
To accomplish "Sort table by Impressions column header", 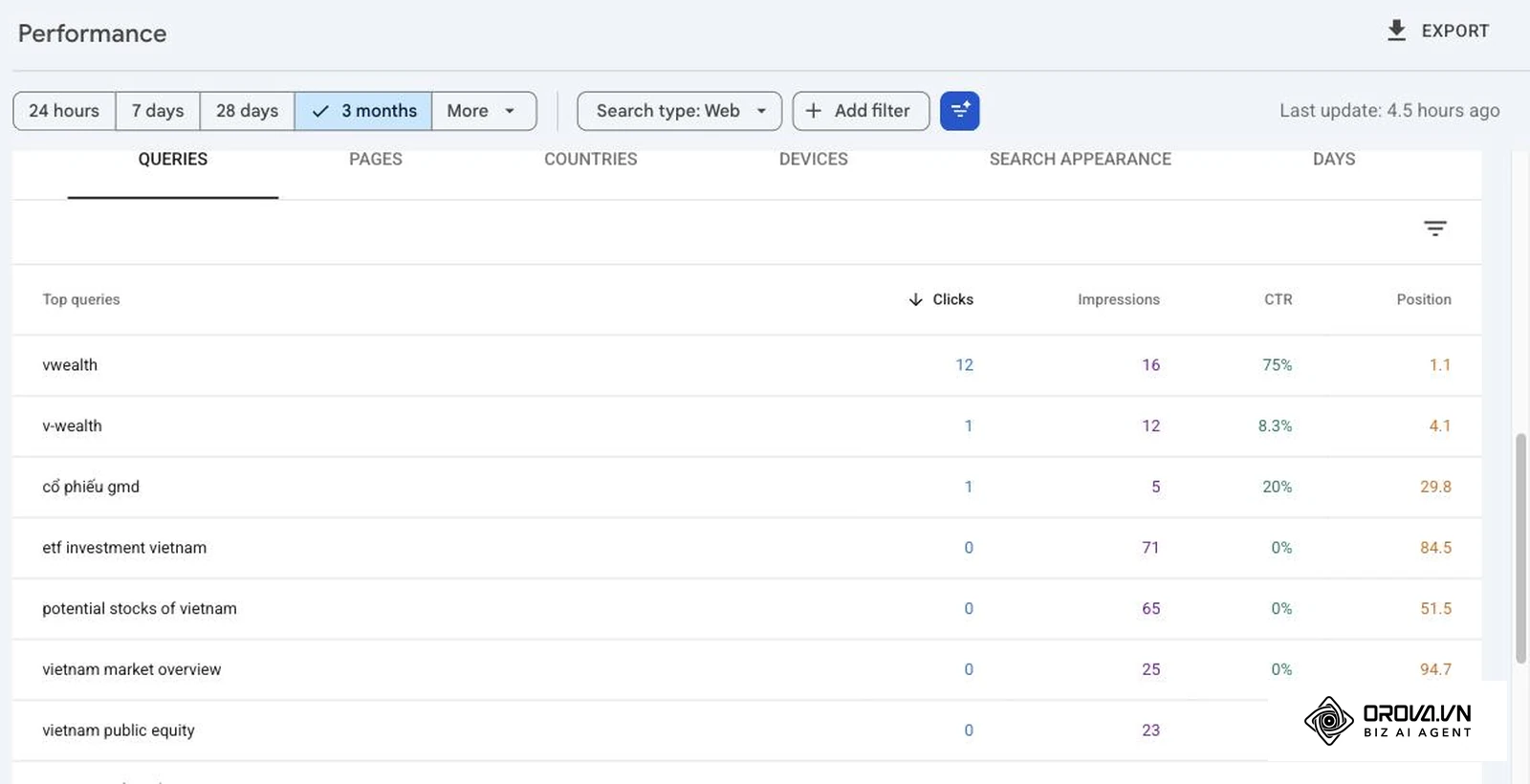I will coord(1119,299).
